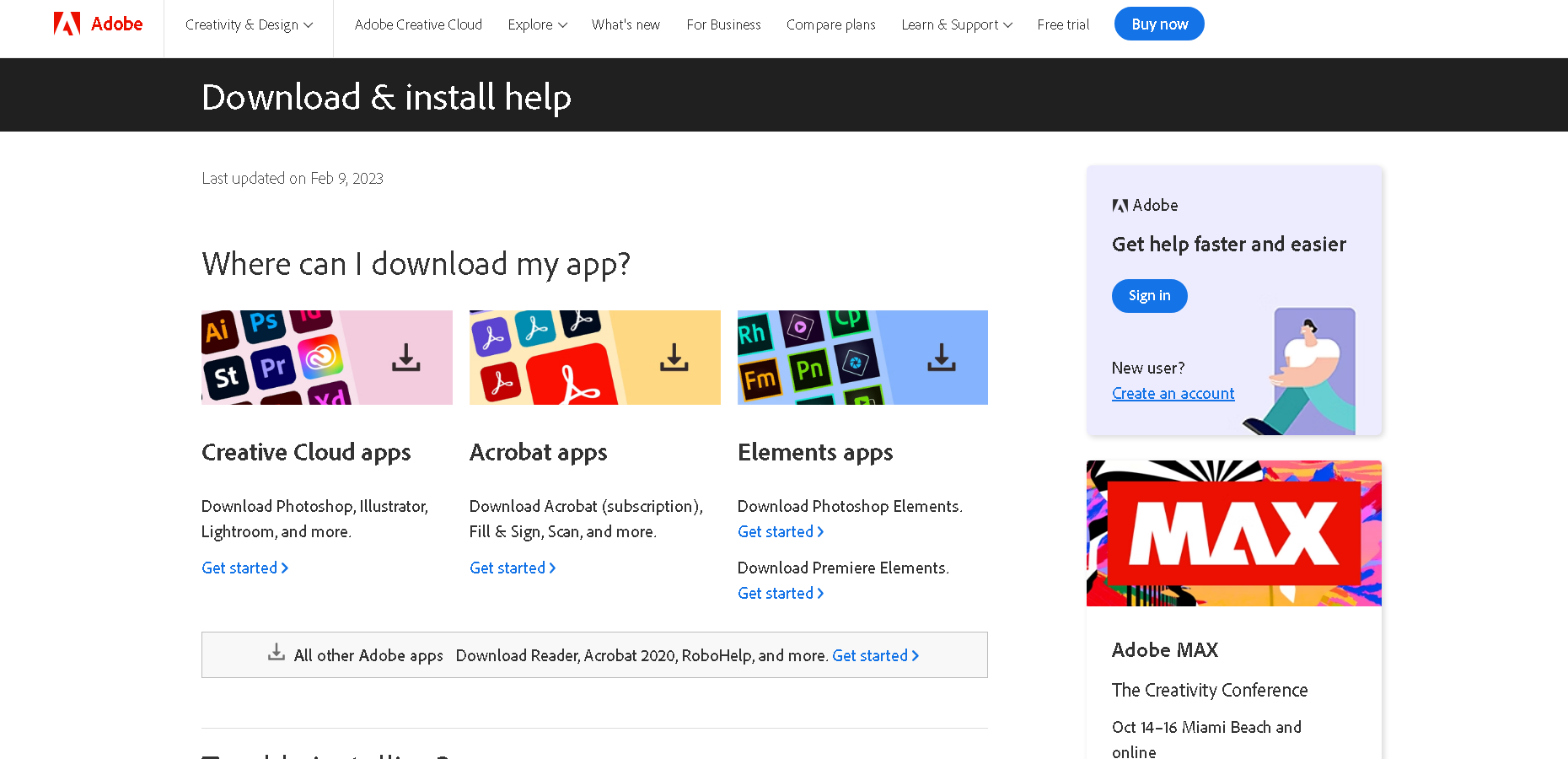Click the Photoshop Ps app icon
1568x759 pixels.
point(264,323)
